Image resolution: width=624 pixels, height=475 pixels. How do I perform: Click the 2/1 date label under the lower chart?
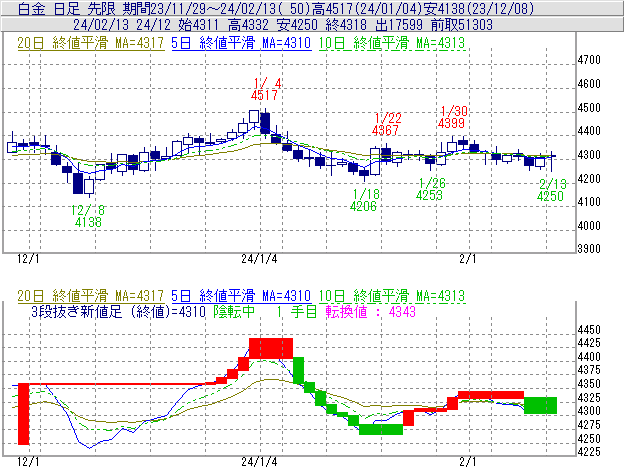tap(467, 462)
